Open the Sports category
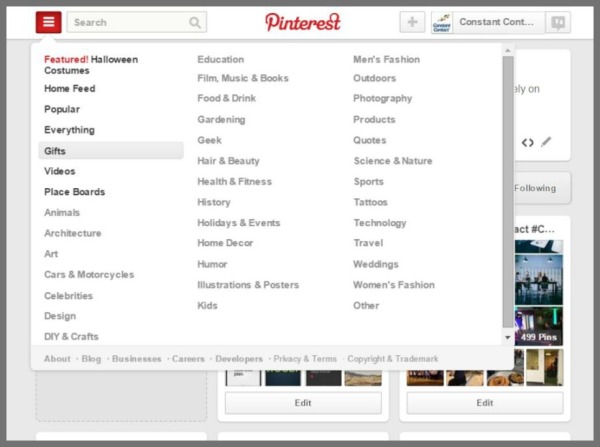600x447 pixels. [x=368, y=181]
